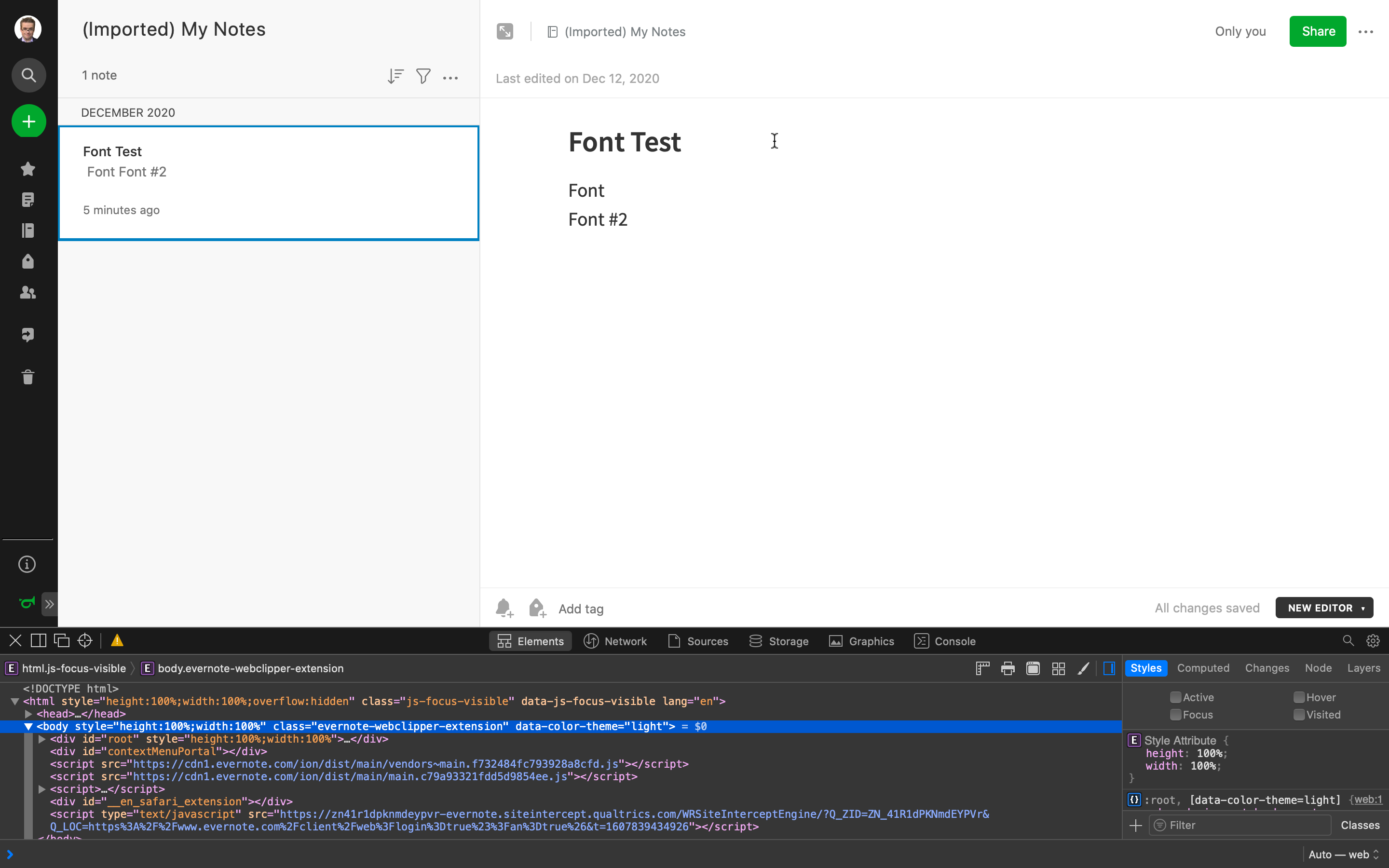Switch to Storage tab
The image size is (1389, 868).
click(x=779, y=641)
